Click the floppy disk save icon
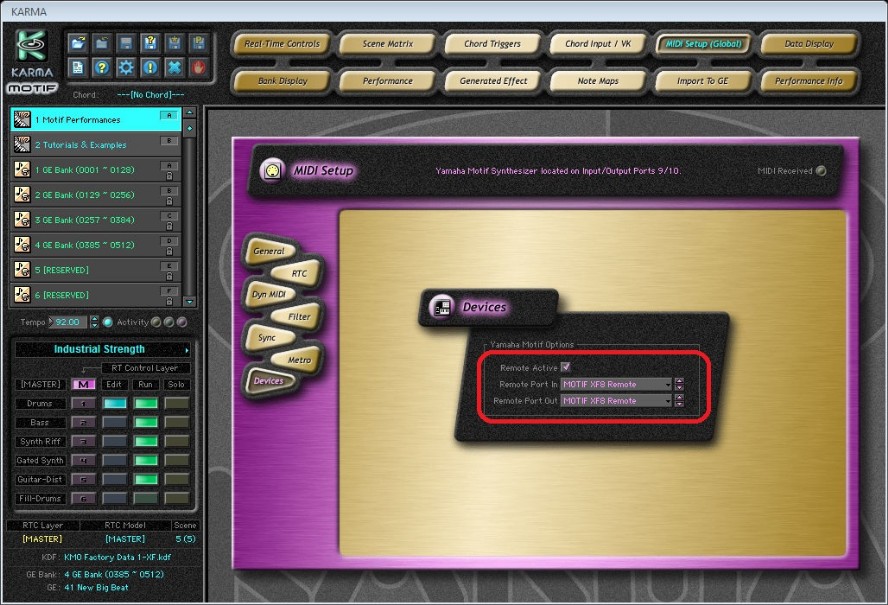Screen dimensions: 888x605 tap(126, 42)
